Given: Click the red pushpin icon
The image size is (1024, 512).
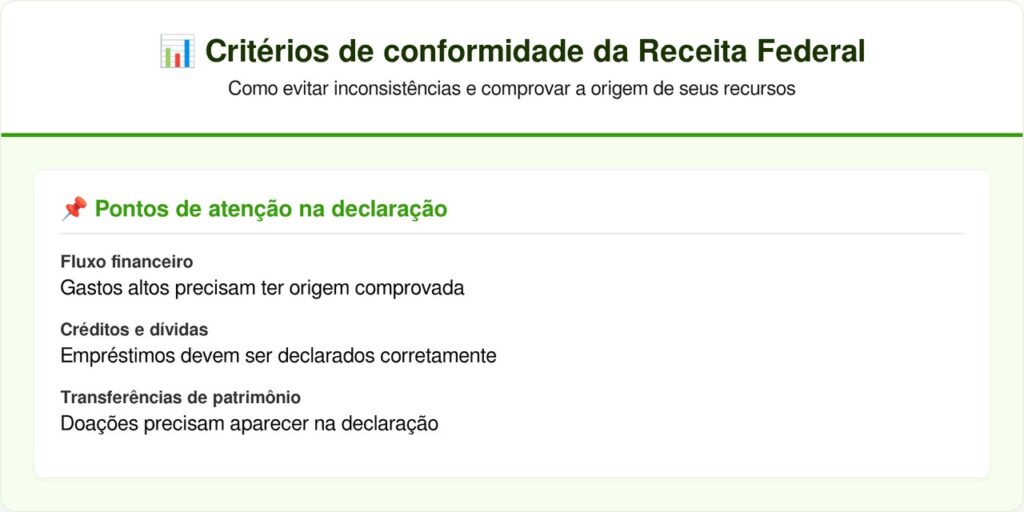Looking at the screenshot, I should tap(74, 208).
